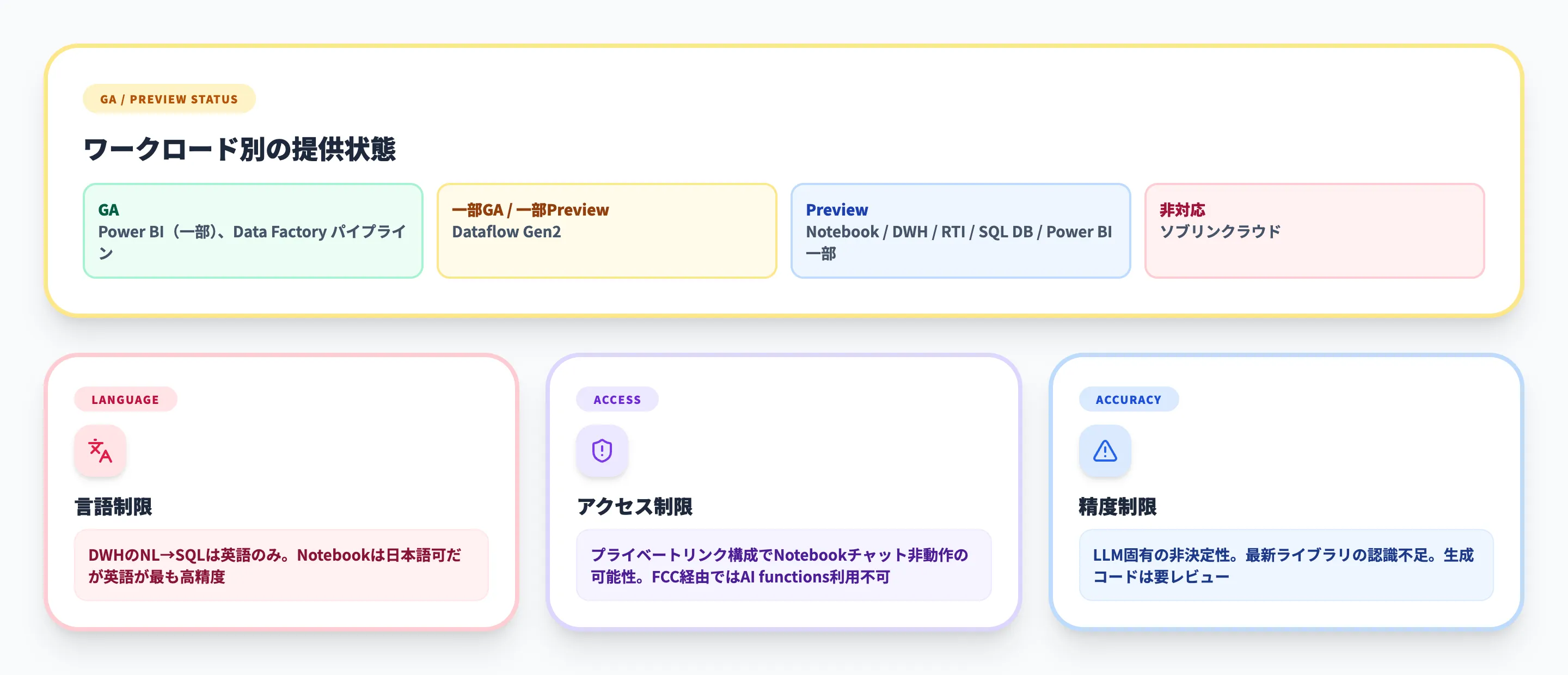
Task: Click the translation icon in the LANGUAGE card
Action: click(99, 451)
